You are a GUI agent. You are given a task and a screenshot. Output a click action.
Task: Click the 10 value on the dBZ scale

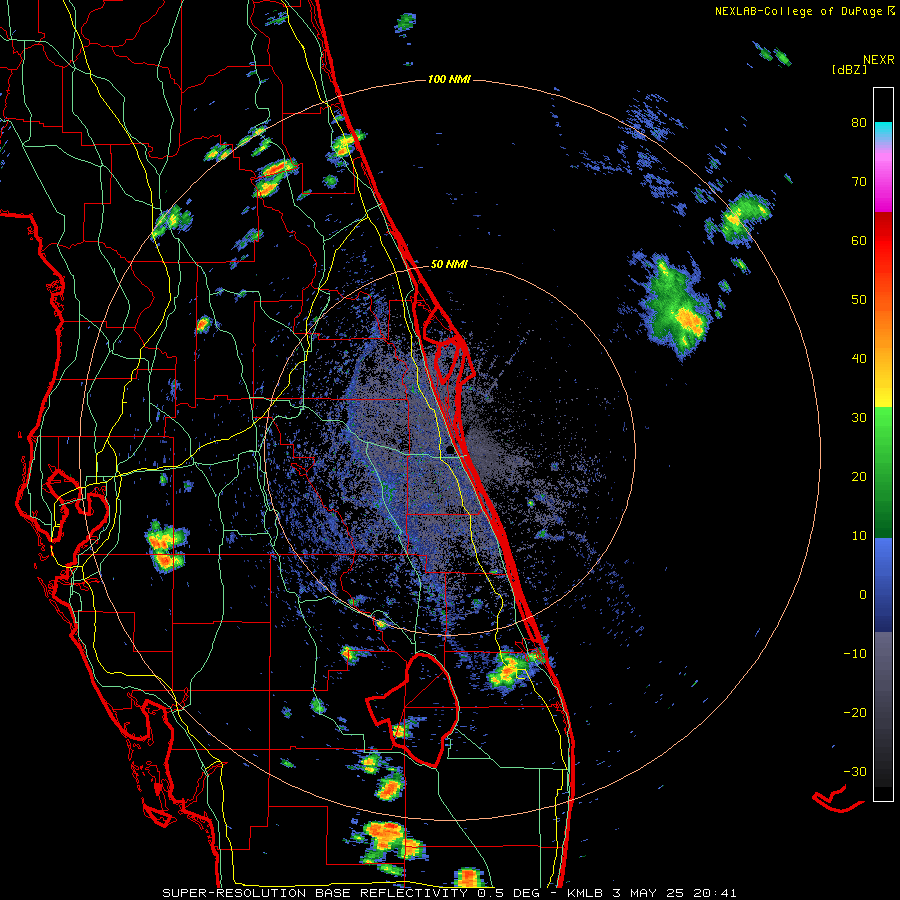pos(859,536)
